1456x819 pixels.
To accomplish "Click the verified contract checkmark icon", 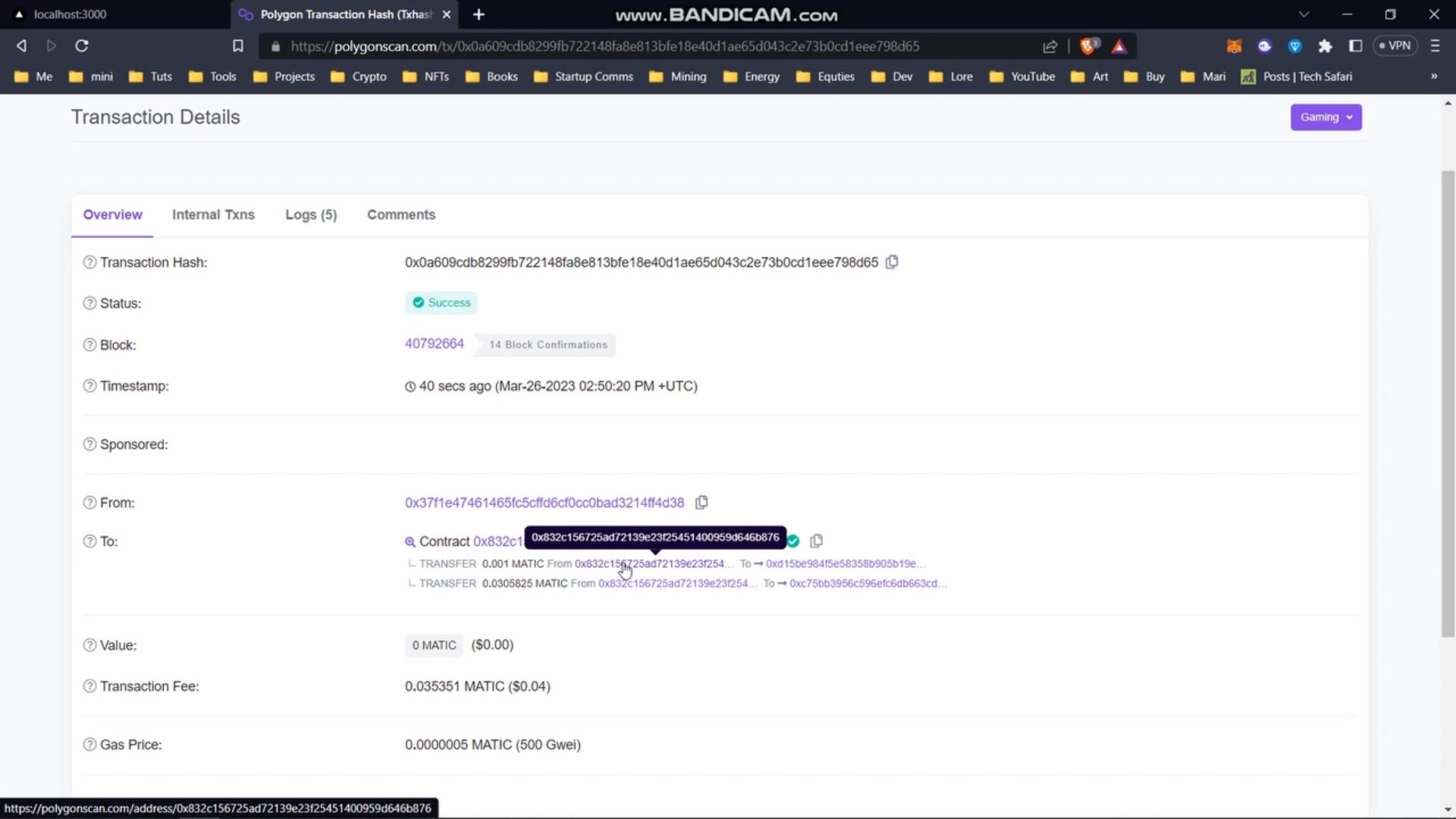I will click(x=793, y=541).
